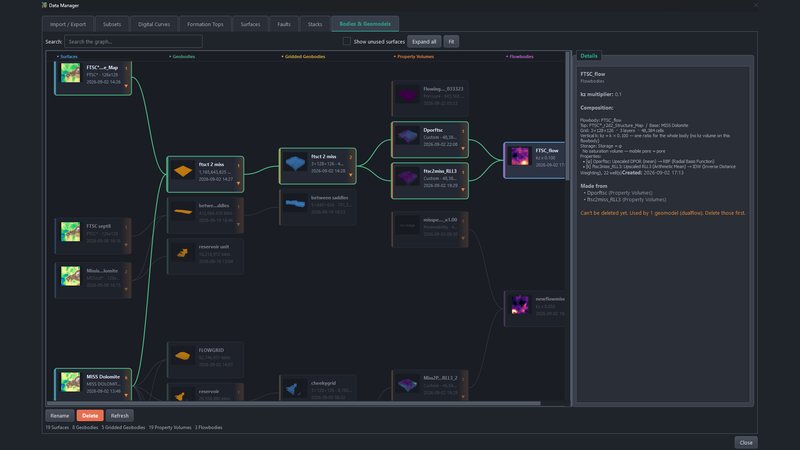Click the Rename button
800x450 pixels.
coord(60,415)
